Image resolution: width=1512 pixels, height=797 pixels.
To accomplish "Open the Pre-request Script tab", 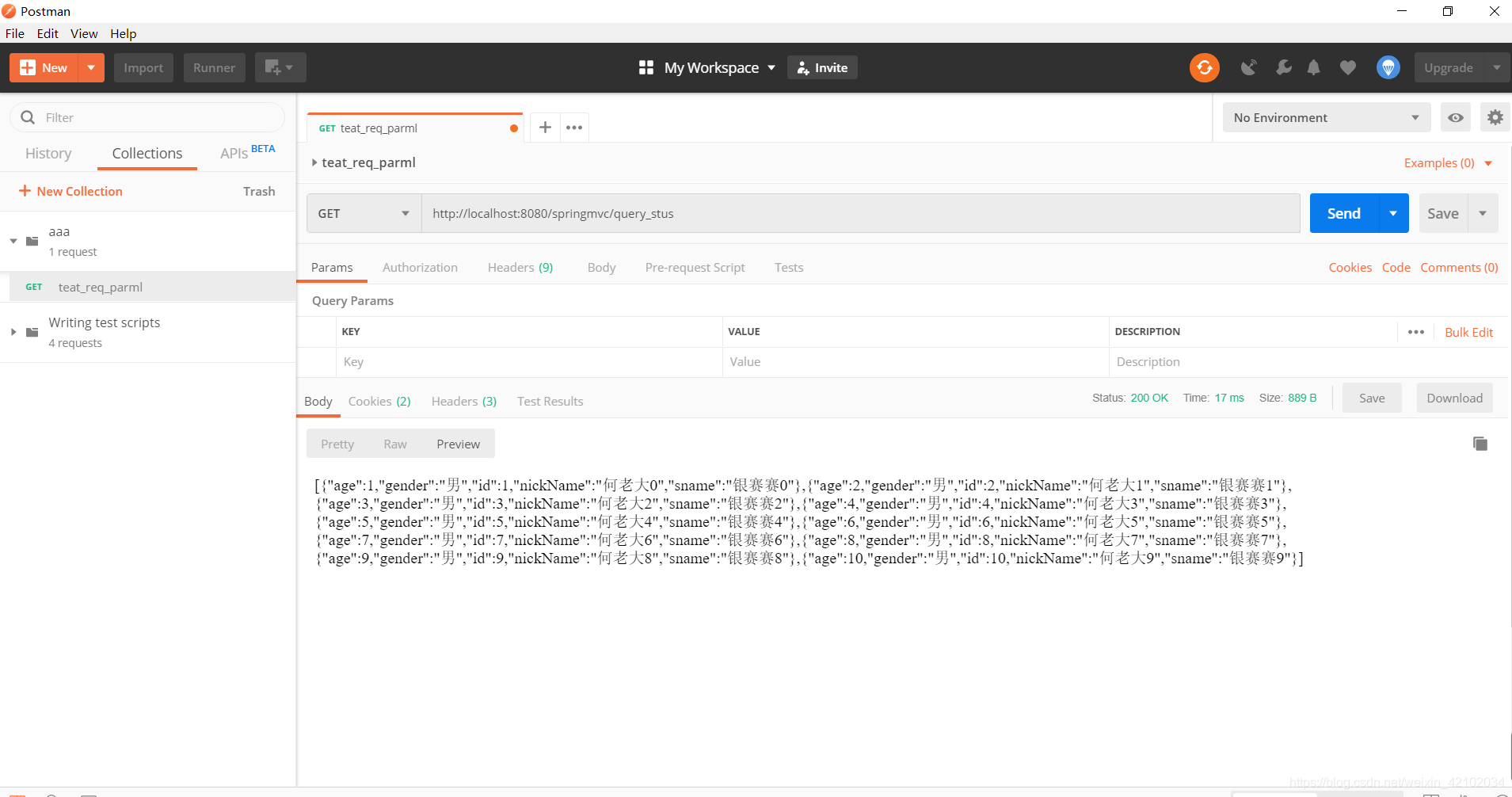I will click(695, 268).
